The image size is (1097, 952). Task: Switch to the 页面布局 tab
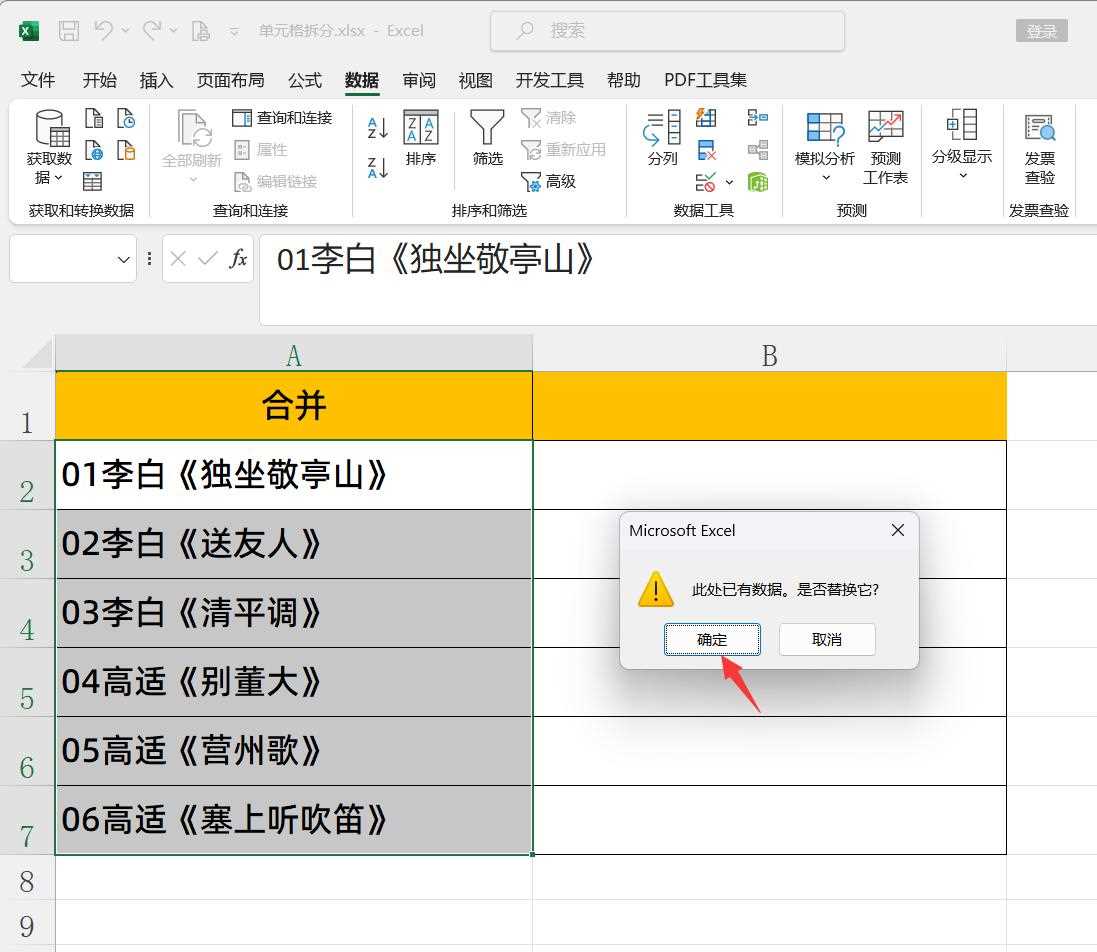(x=230, y=80)
